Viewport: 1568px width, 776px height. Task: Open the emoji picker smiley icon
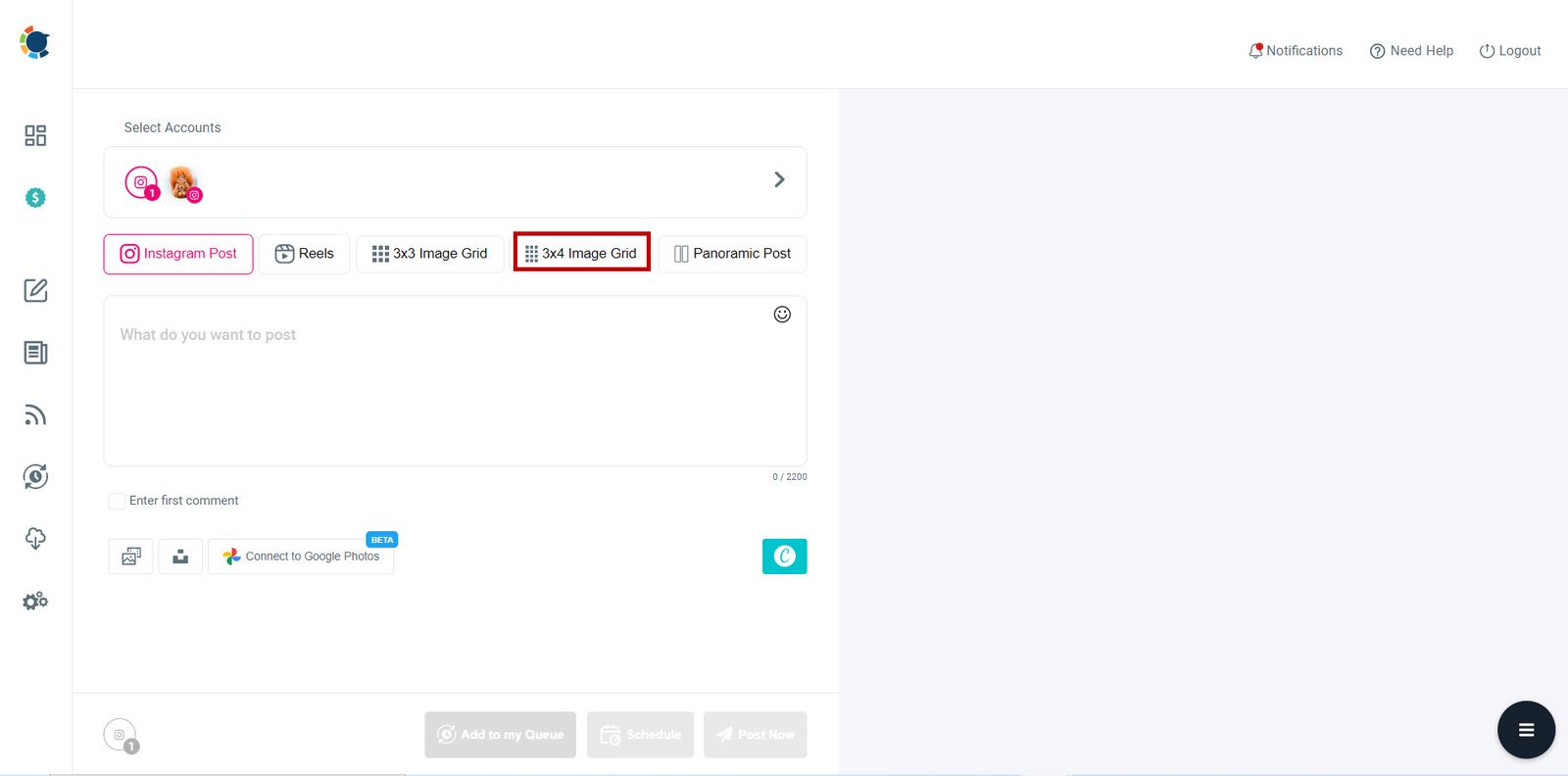(x=782, y=315)
